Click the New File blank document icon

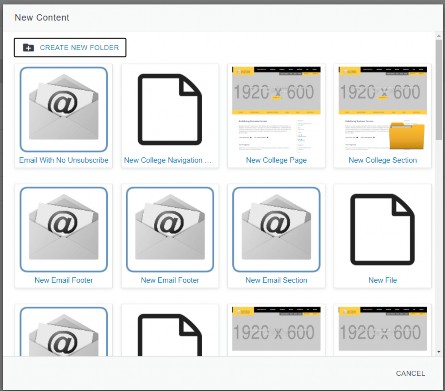point(382,229)
